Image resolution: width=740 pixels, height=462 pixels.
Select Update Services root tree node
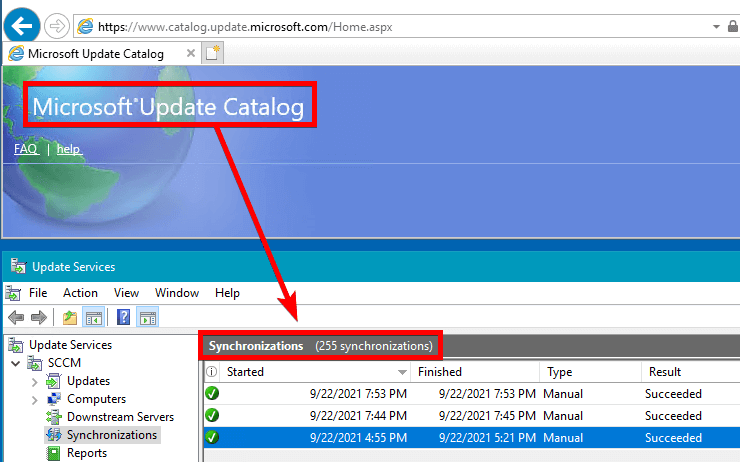pyautogui.click(x=70, y=345)
